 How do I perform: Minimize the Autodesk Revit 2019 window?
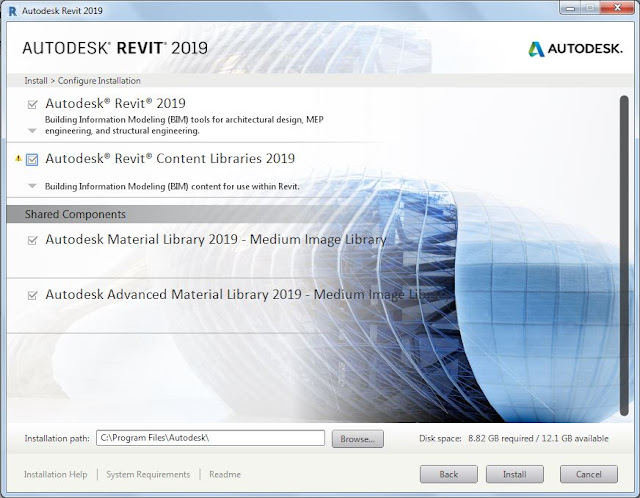[571, 8]
